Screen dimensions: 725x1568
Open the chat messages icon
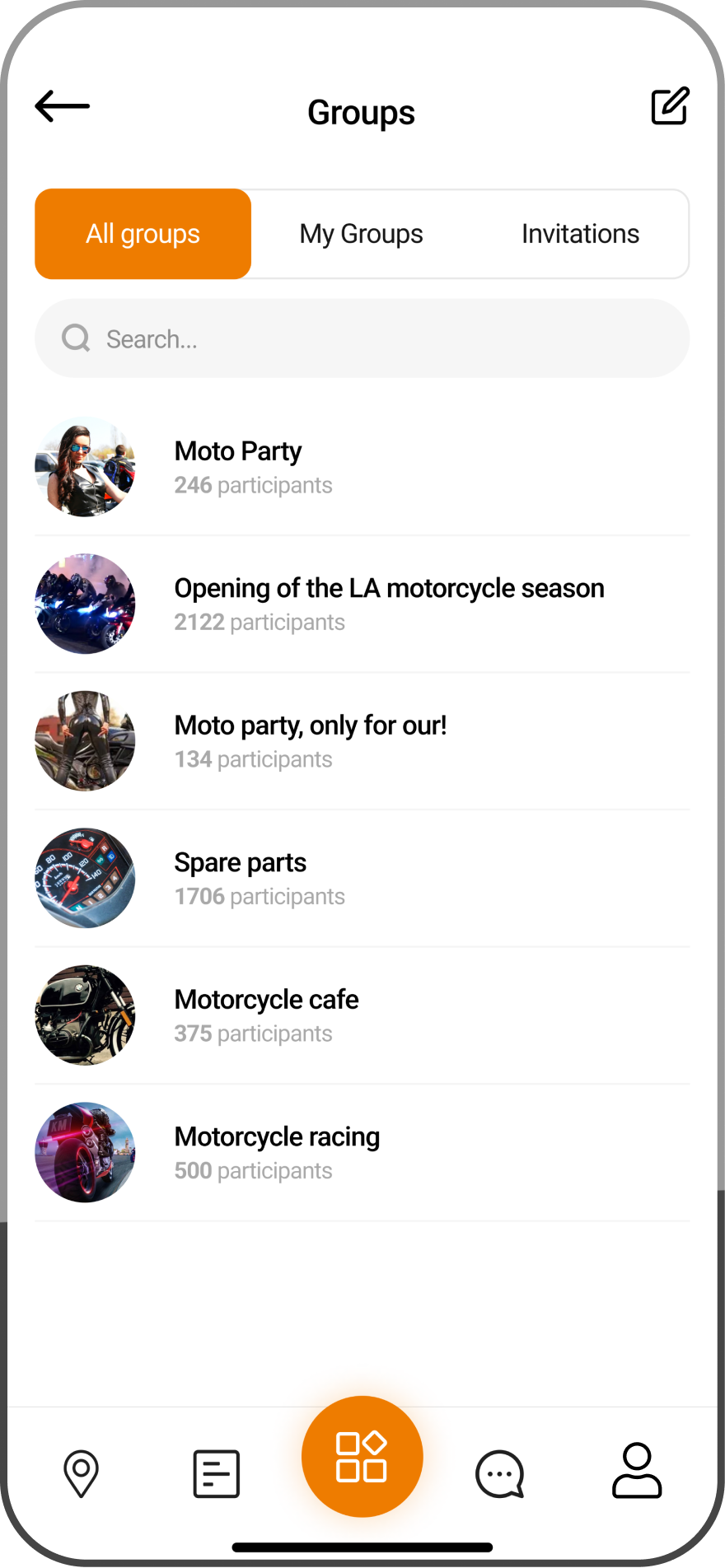point(499,1473)
